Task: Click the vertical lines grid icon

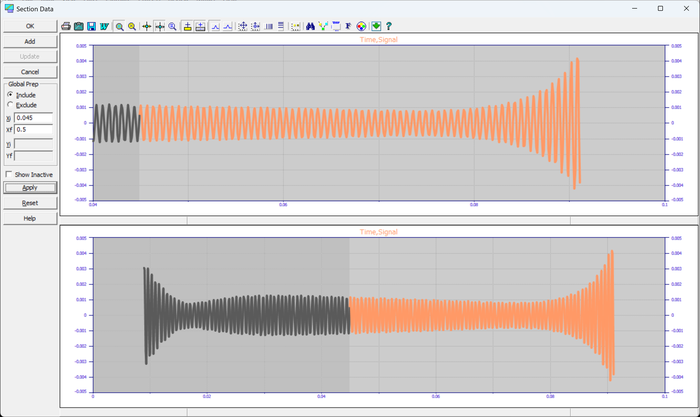Action: [x=268, y=26]
